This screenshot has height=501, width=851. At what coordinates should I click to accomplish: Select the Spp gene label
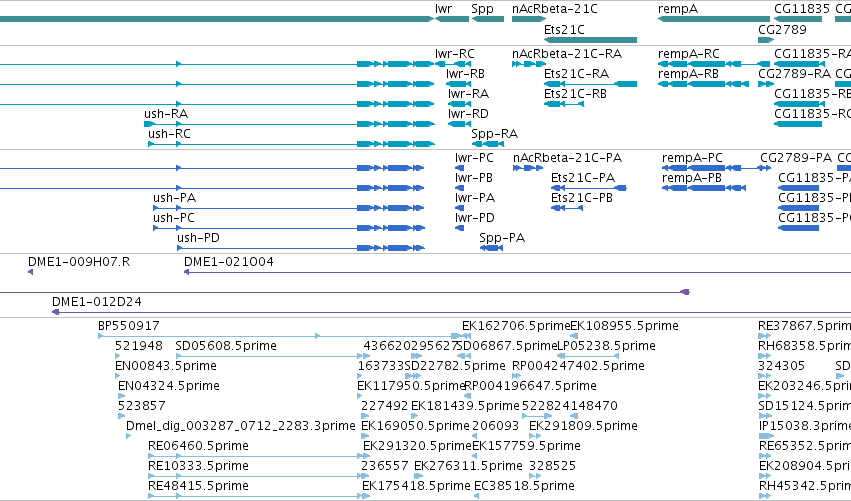pos(482,9)
